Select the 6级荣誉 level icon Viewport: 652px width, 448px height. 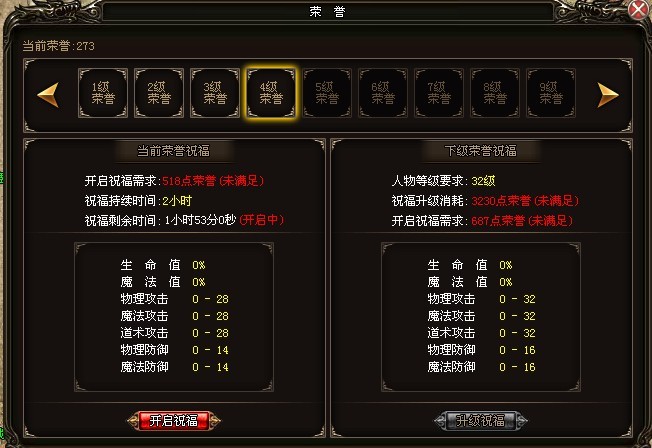click(383, 93)
